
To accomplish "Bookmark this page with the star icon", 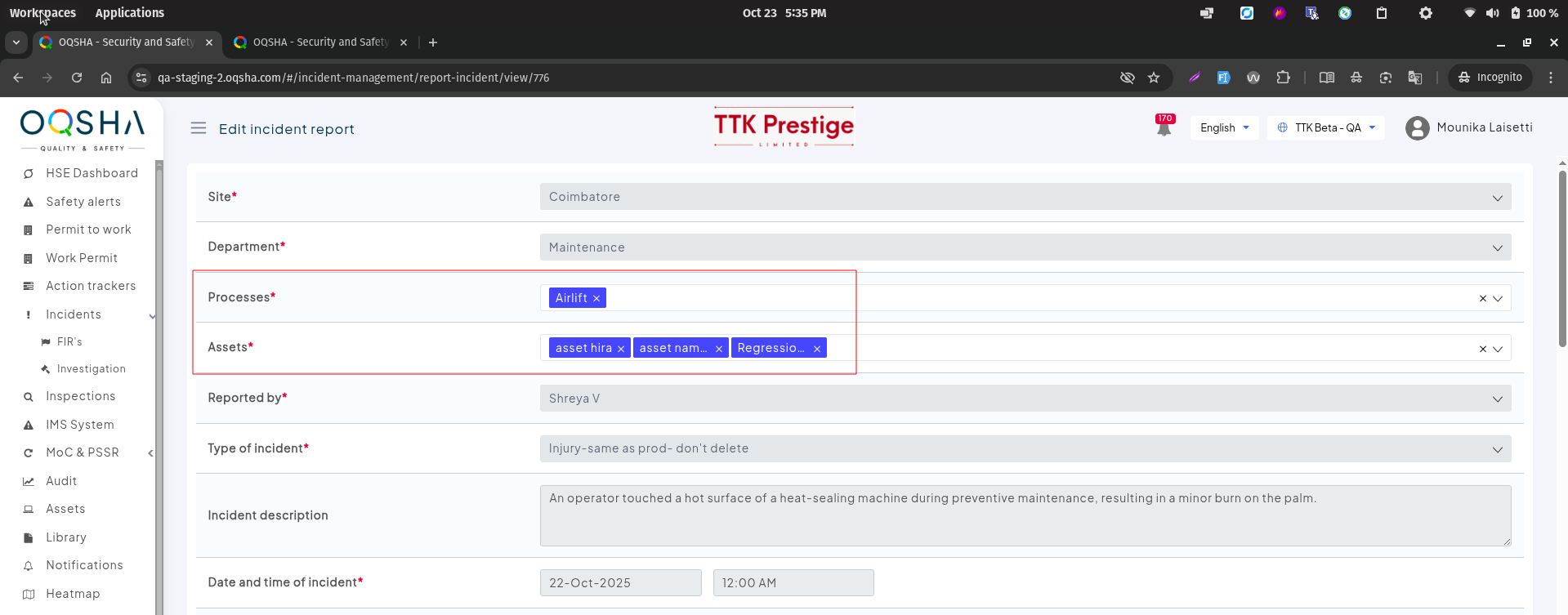I will [x=1154, y=78].
